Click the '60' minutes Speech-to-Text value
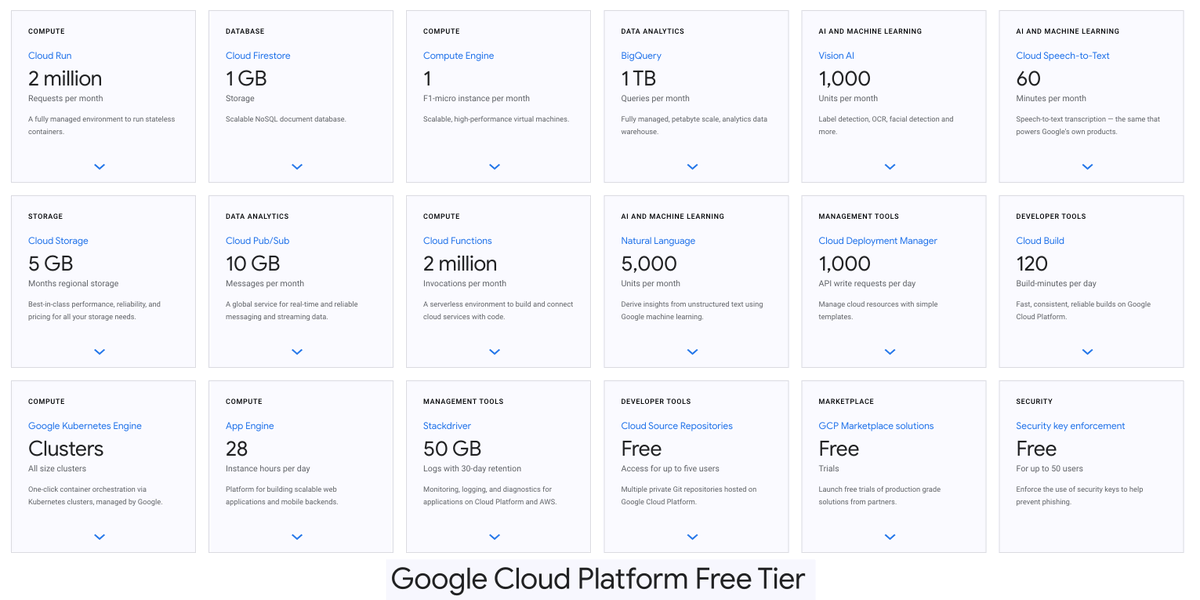The height and width of the screenshot is (600, 1200). click(x=1028, y=78)
